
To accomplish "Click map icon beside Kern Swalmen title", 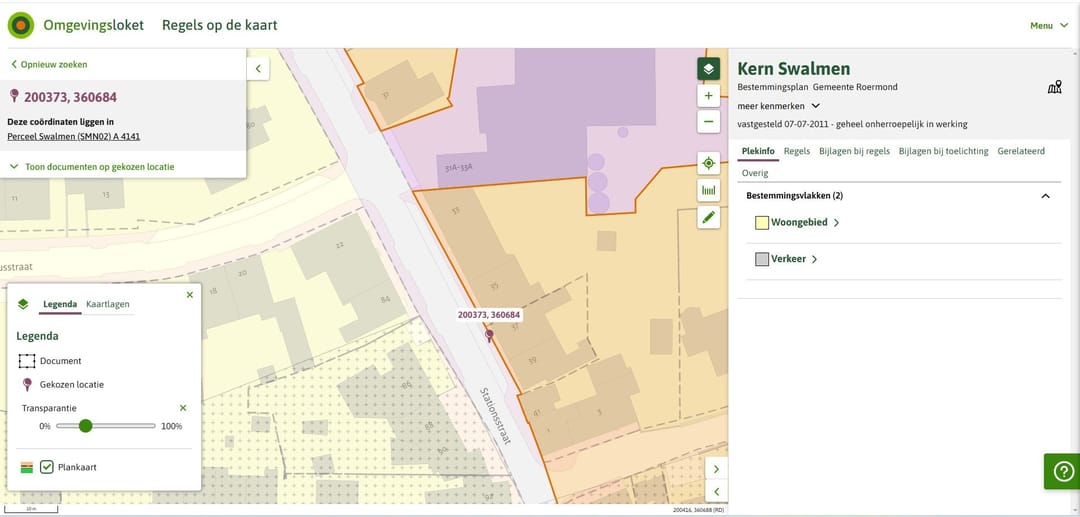I will tap(1054, 88).
